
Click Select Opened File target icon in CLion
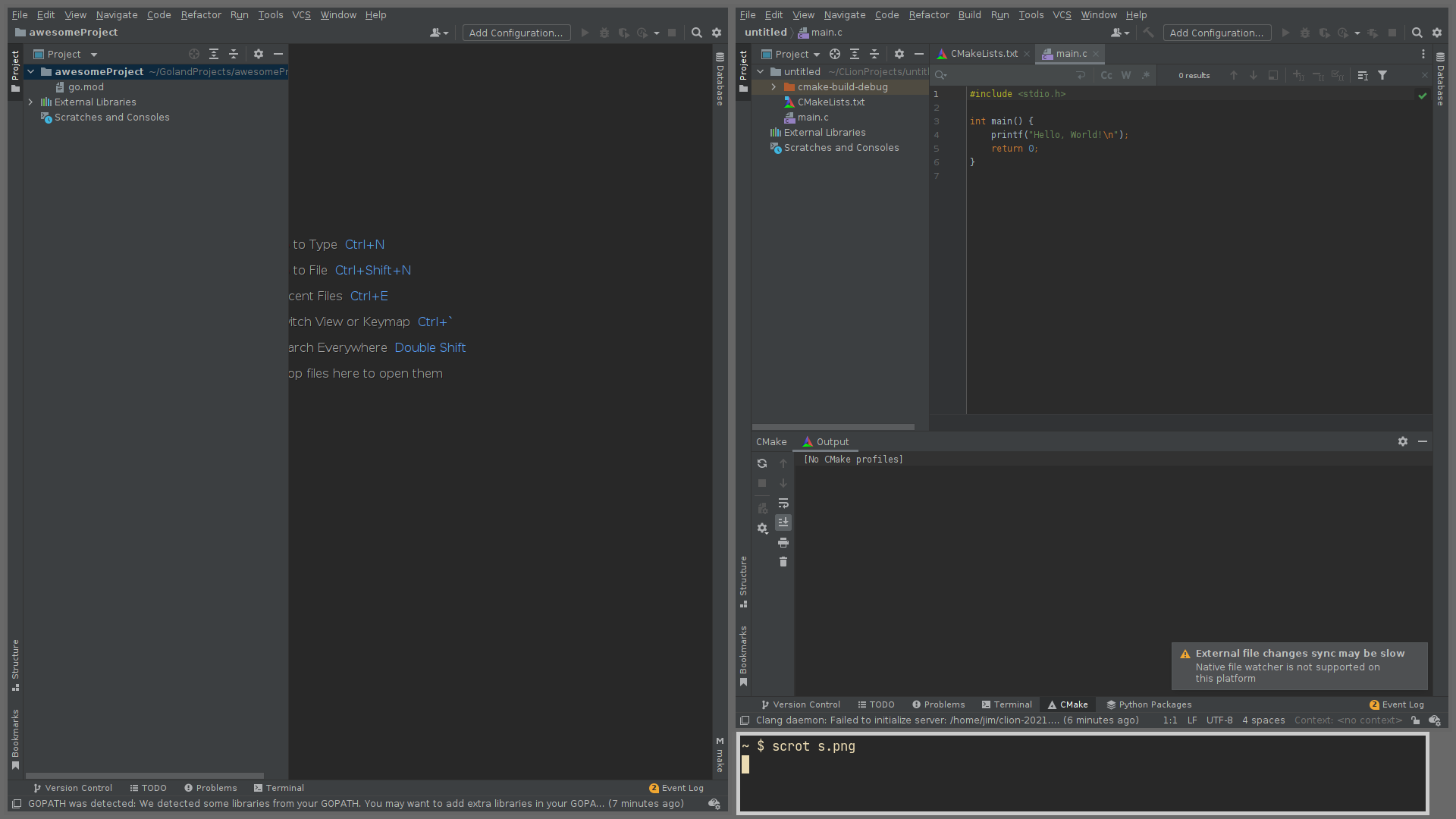(835, 54)
